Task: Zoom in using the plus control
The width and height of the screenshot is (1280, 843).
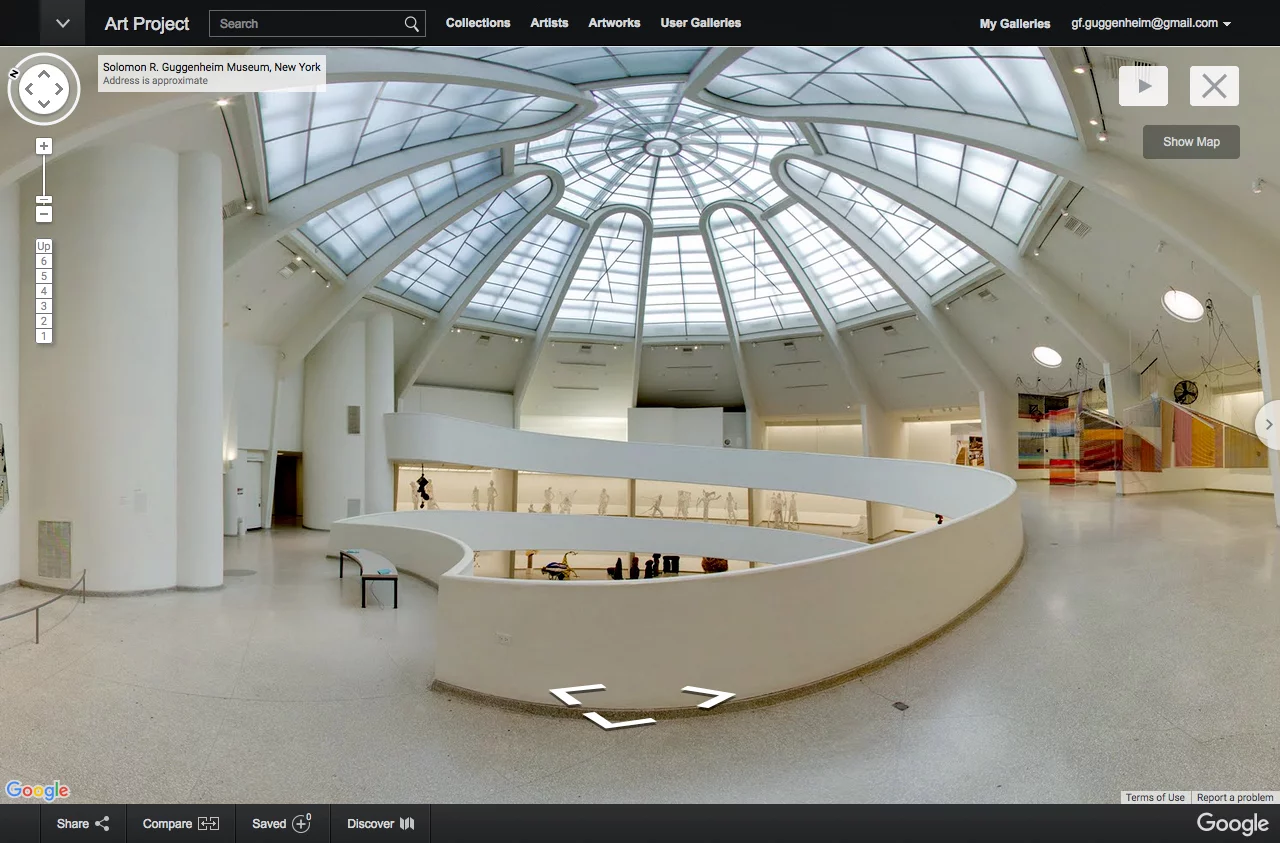Action: coord(43,146)
